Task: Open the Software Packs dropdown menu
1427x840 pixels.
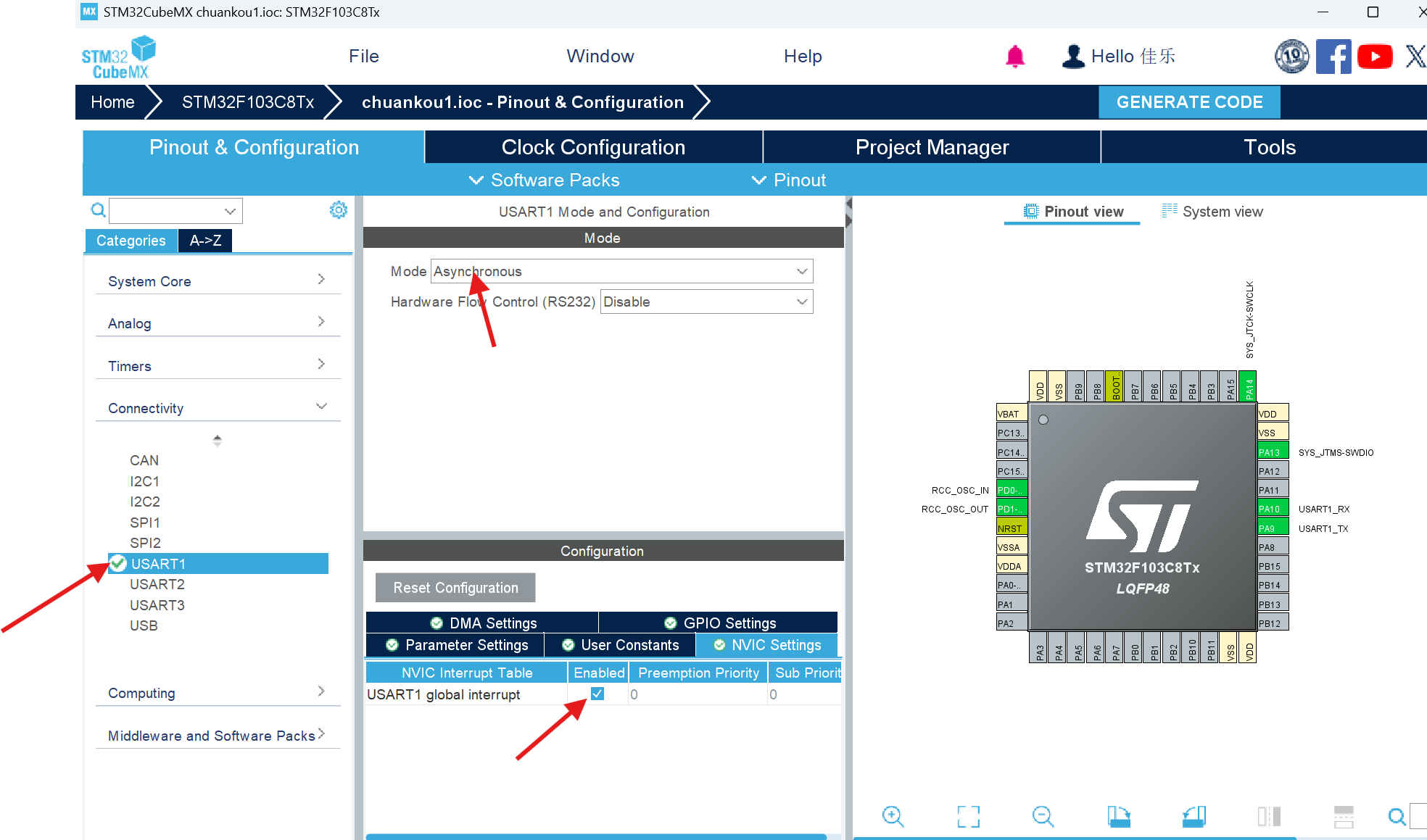Action: click(x=545, y=180)
